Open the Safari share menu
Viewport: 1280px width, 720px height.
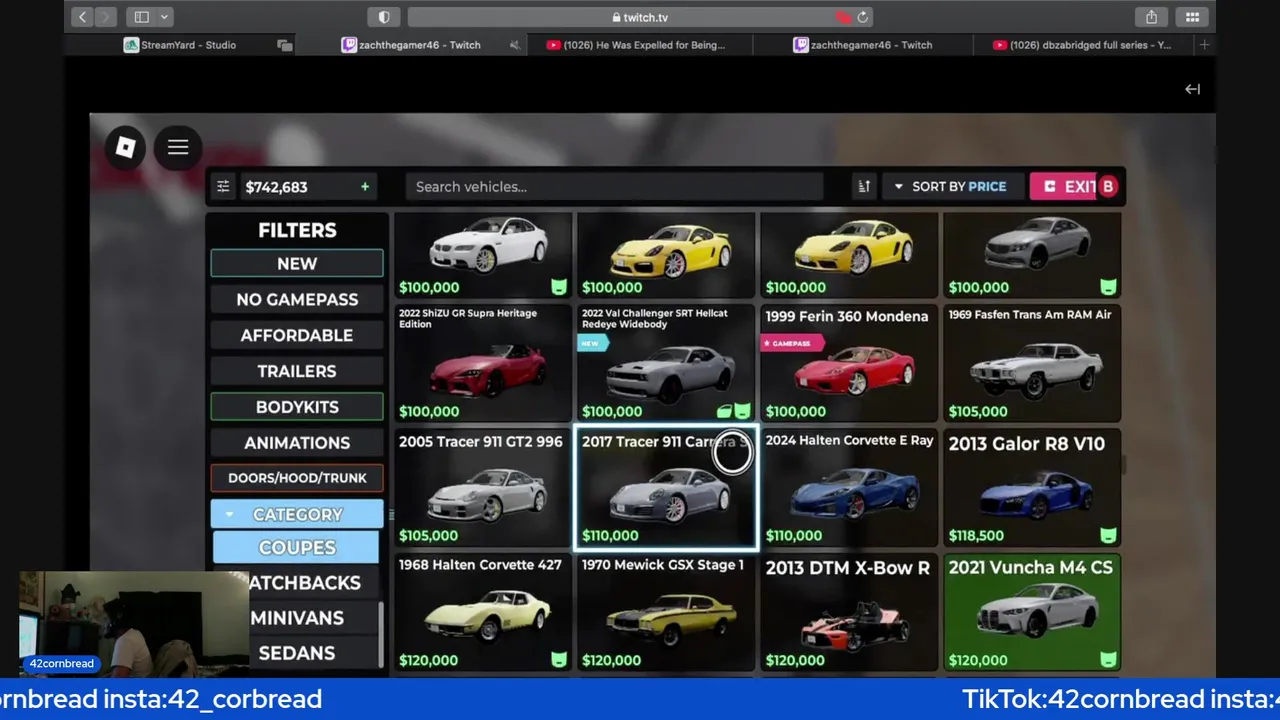pos(1151,17)
